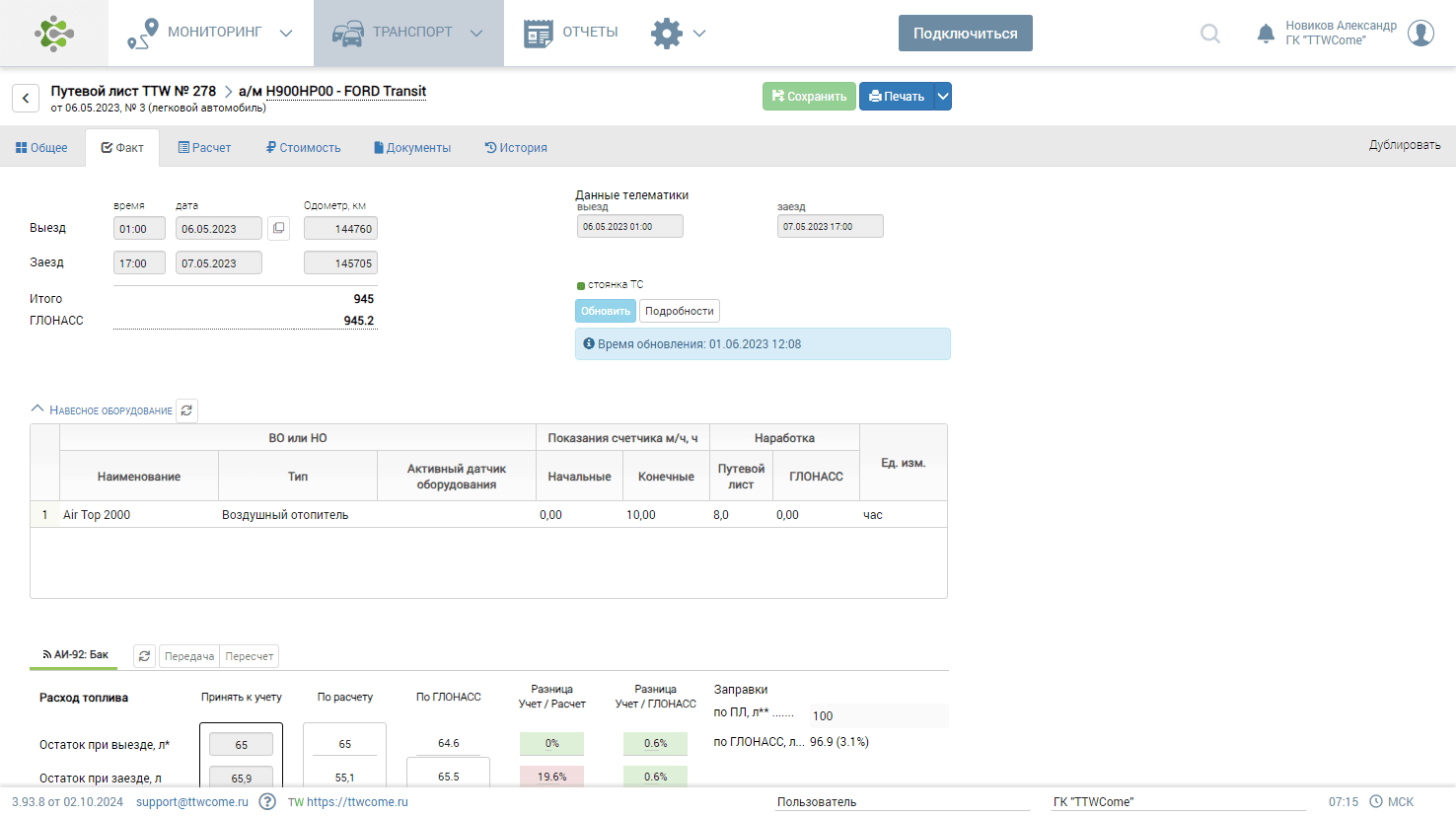Click the ГЛОНАСС total 945.2 value

pos(359,321)
